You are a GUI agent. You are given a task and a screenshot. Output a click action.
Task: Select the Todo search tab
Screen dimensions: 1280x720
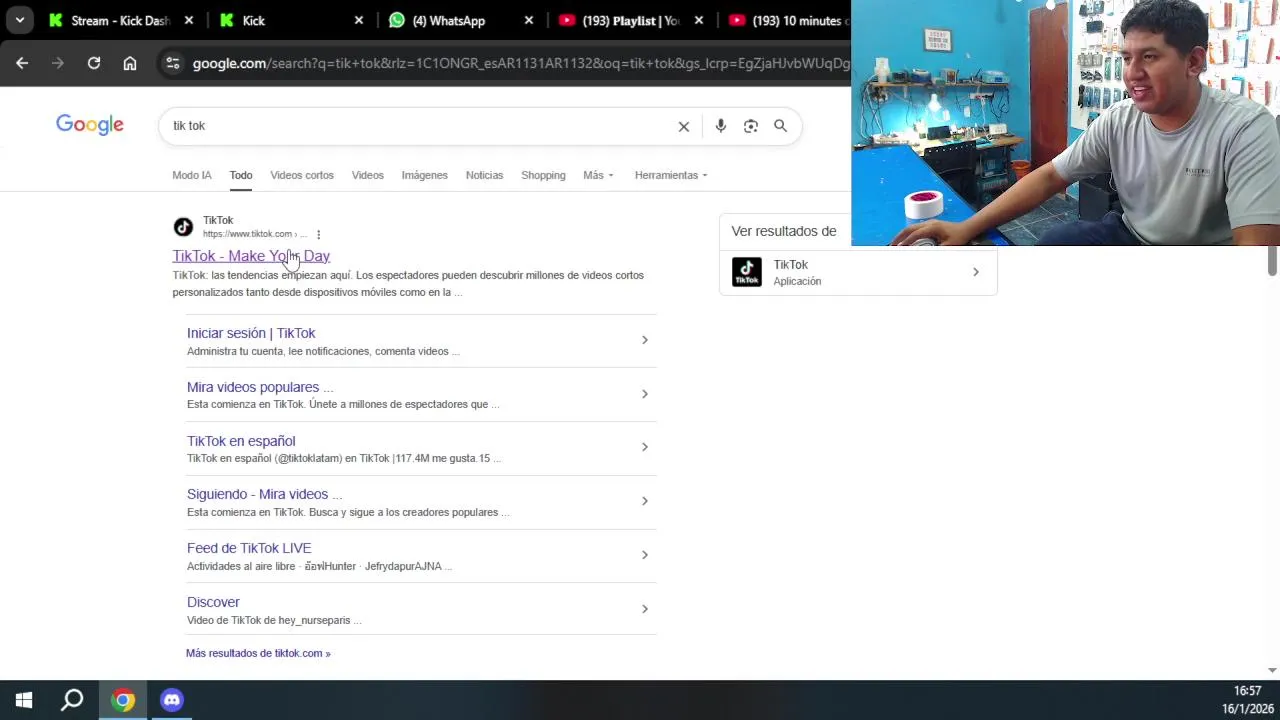(x=241, y=175)
